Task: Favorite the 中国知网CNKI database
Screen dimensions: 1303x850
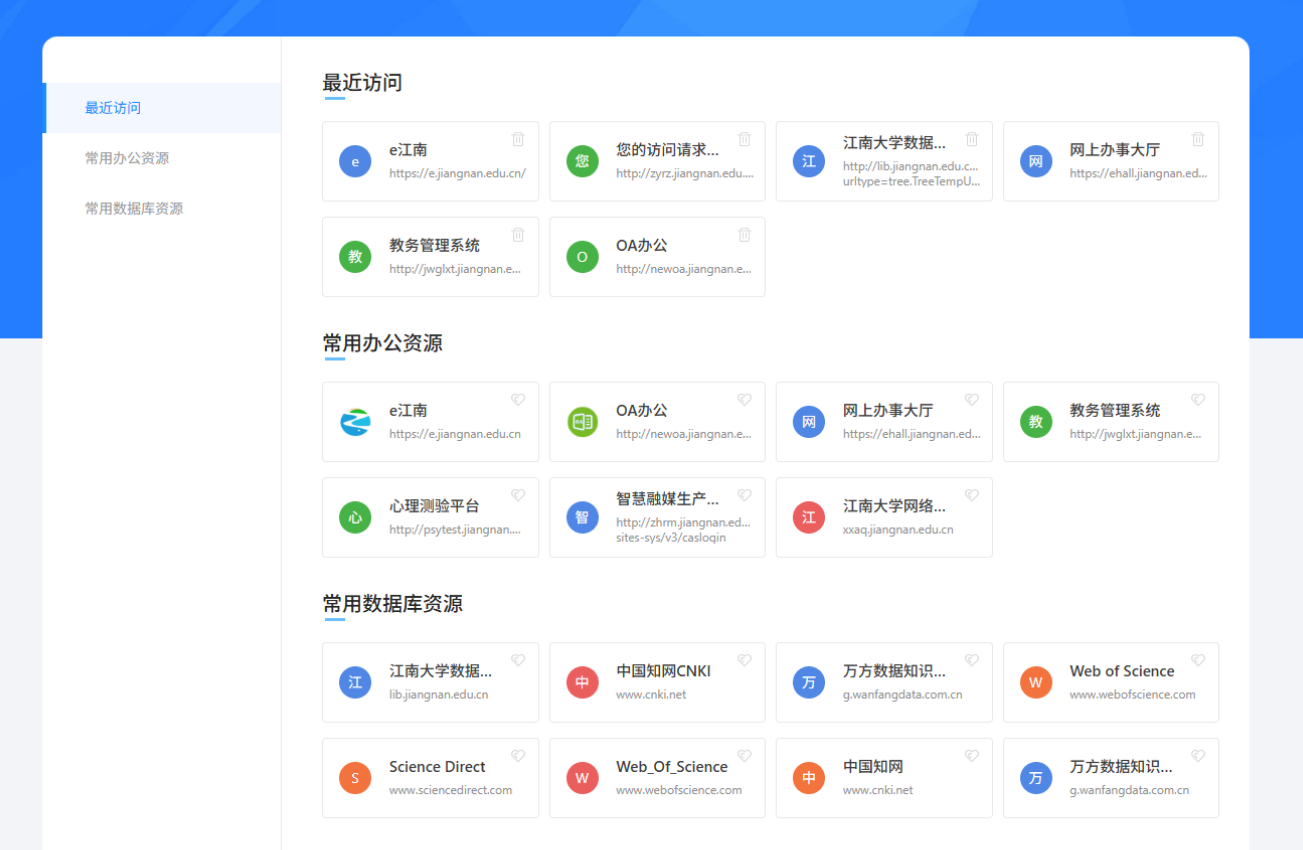Action: (x=744, y=660)
